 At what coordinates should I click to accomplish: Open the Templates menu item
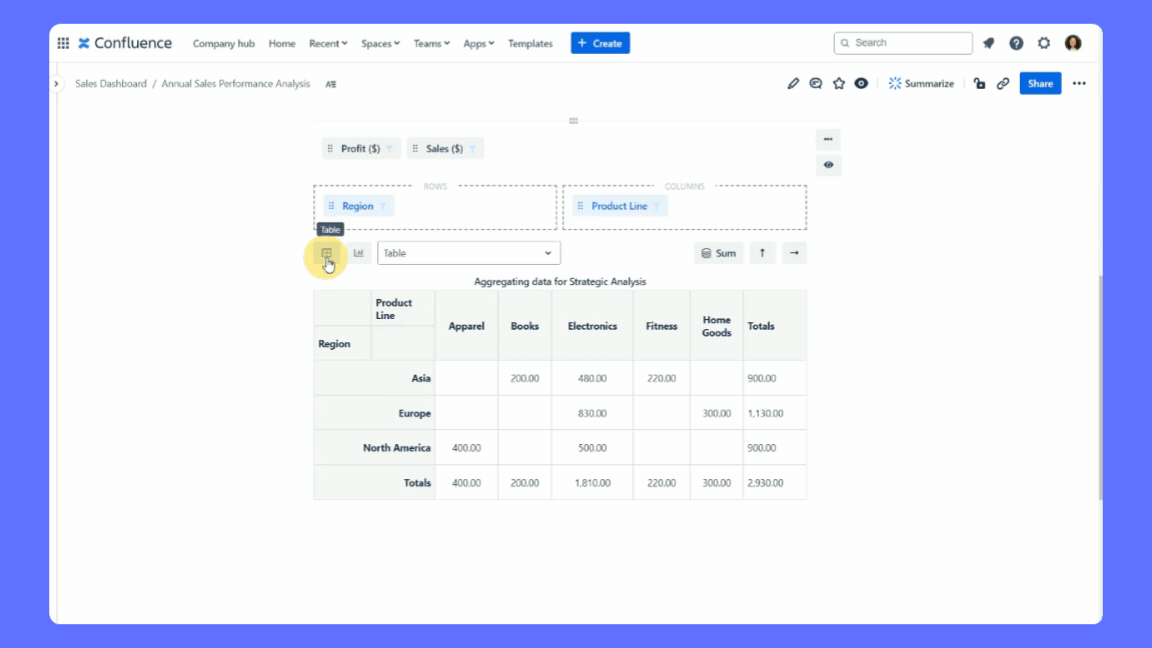click(530, 44)
